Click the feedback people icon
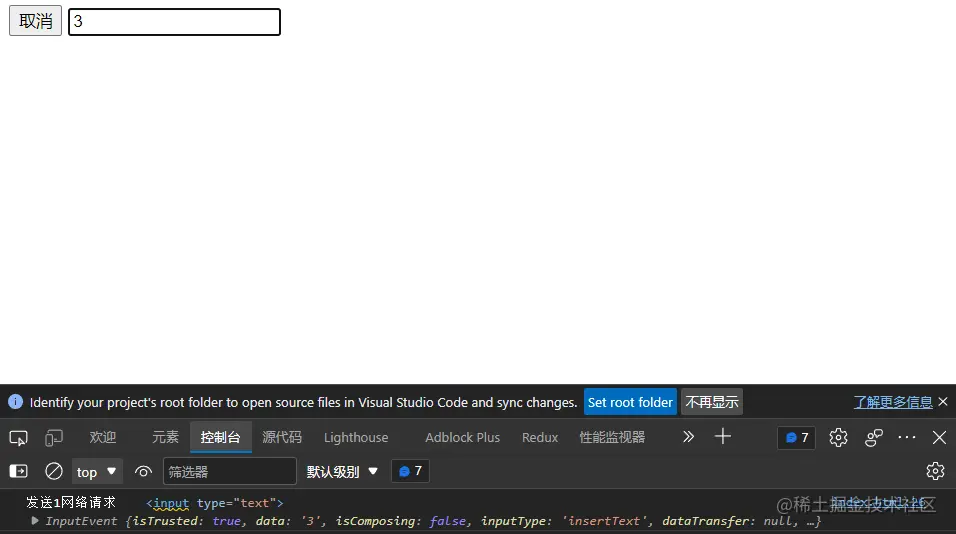Screen dimensions: 956x534 coord(874,437)
